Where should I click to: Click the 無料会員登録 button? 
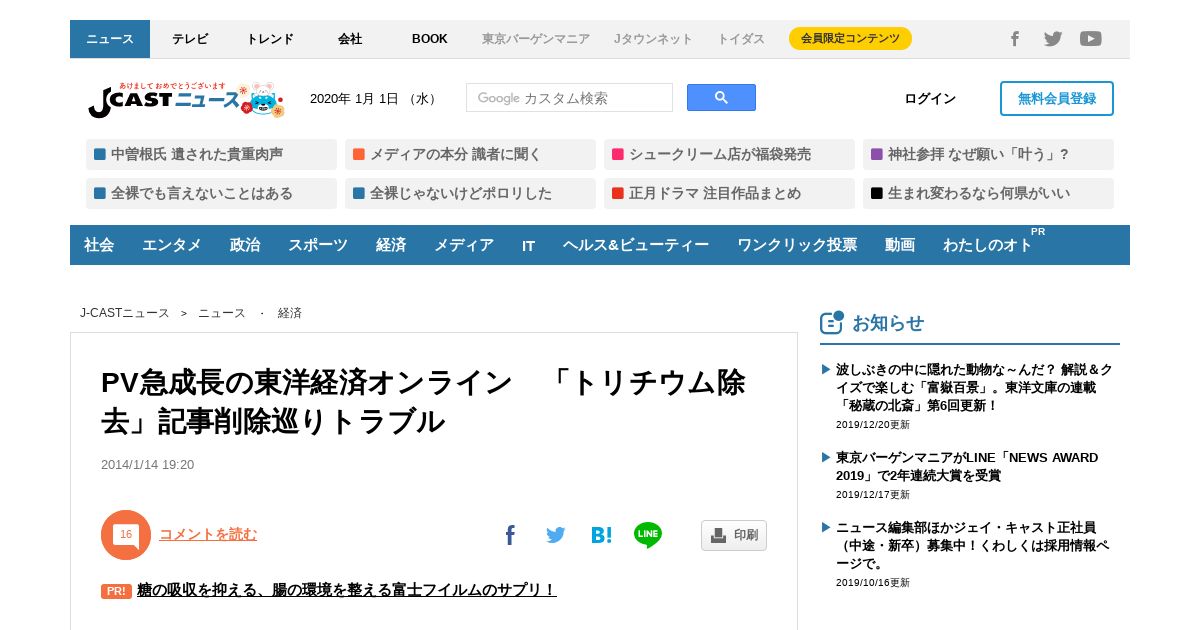[x=1057, y=98]
